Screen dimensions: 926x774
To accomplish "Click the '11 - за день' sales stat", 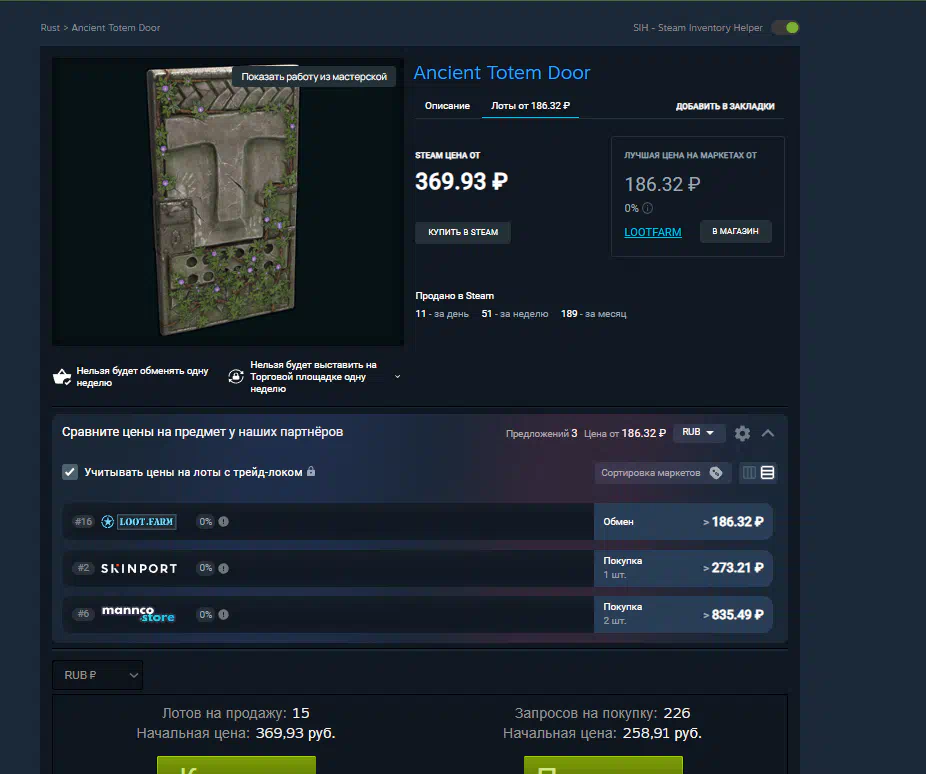I will [x=442, y=313].
